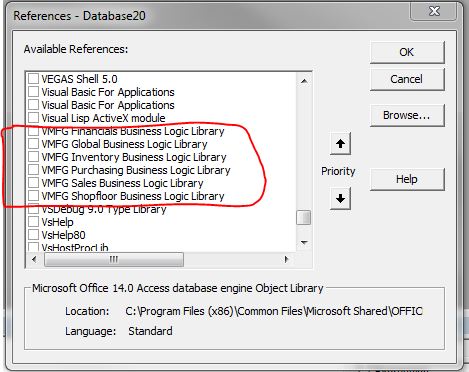
Task: Open the Browse... file dialog
Action: coord(407,115)
